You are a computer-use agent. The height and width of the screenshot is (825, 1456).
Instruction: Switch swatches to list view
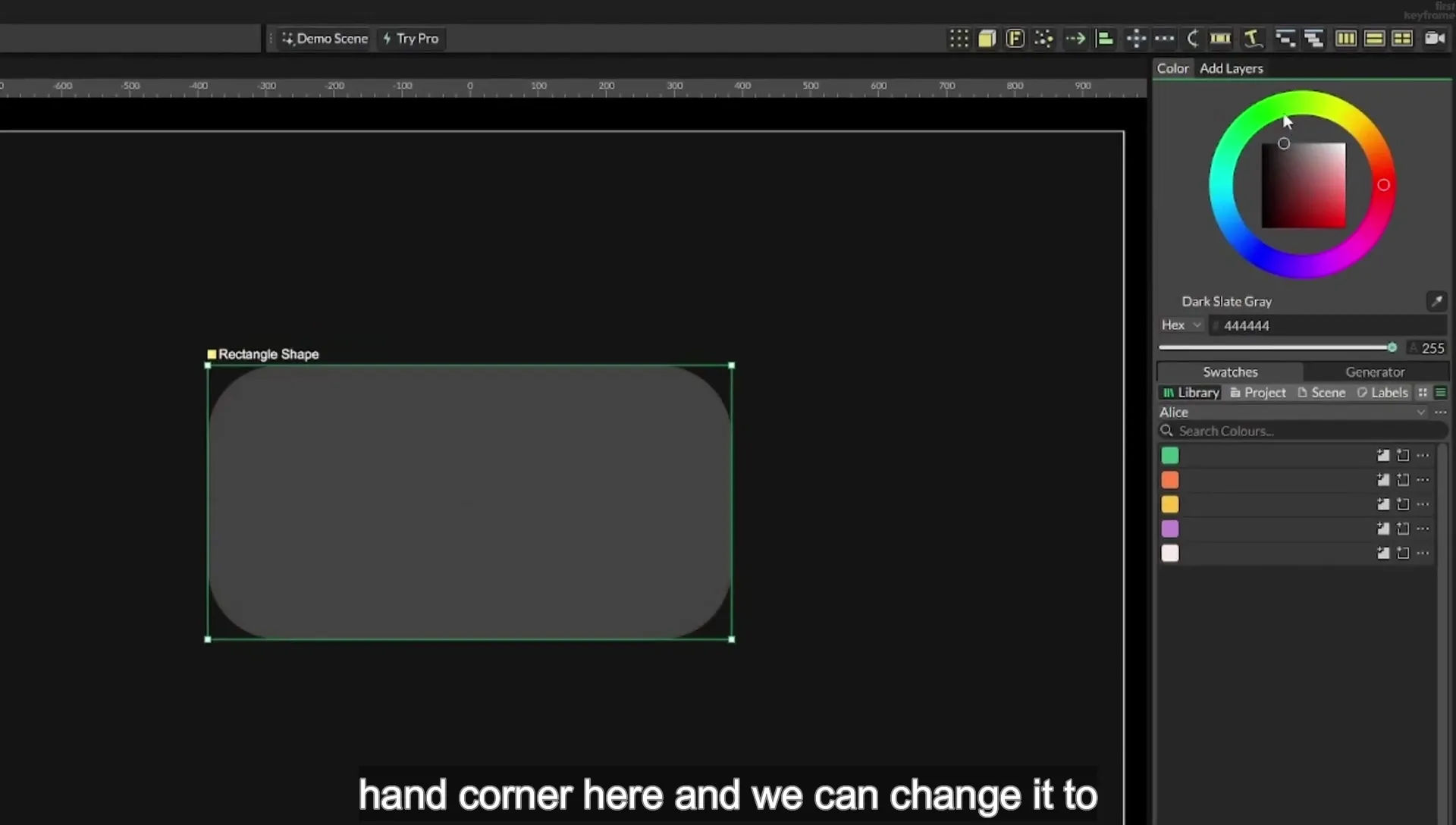click(1441, 392)
